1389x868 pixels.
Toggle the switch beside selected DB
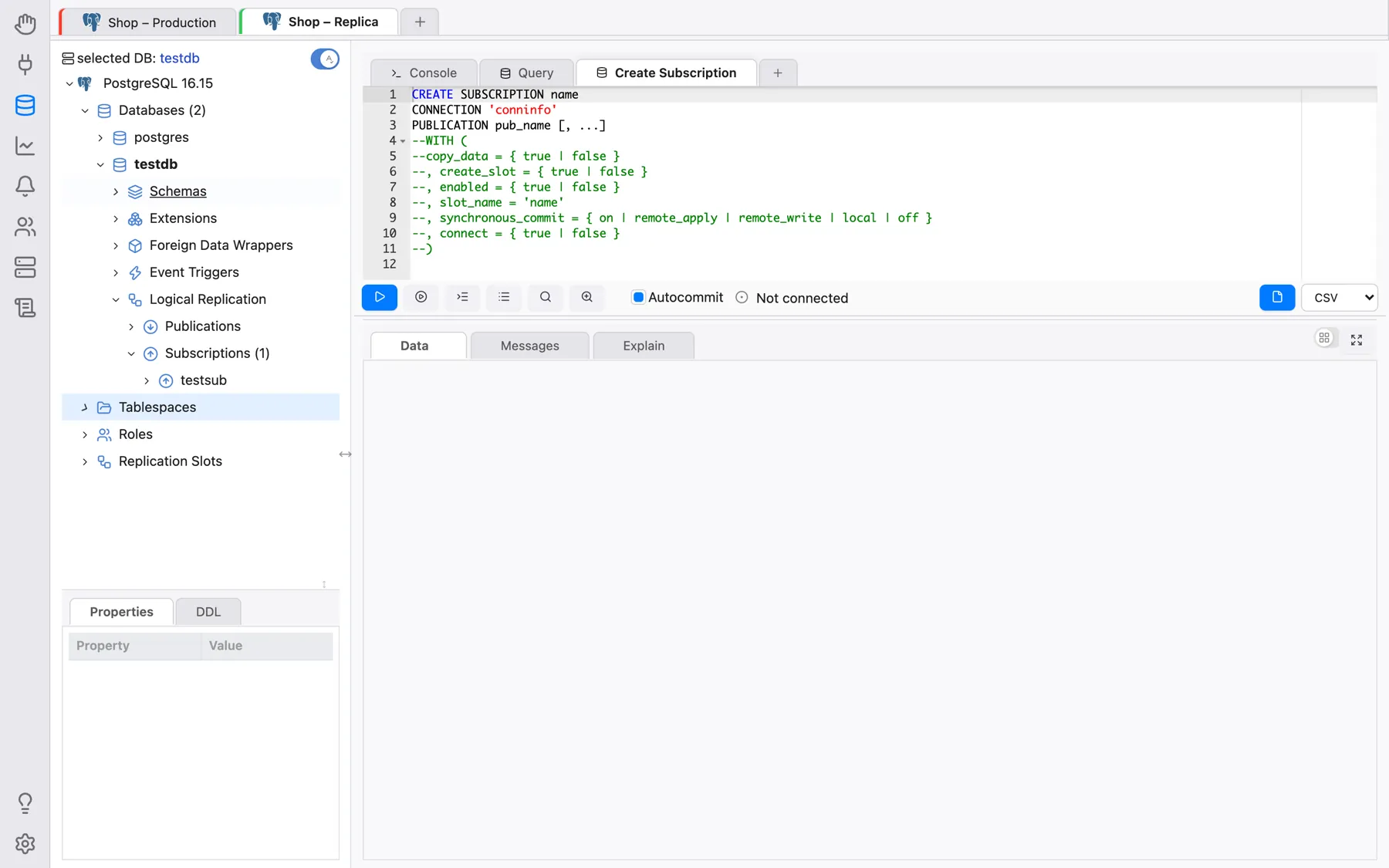(325, 59)
